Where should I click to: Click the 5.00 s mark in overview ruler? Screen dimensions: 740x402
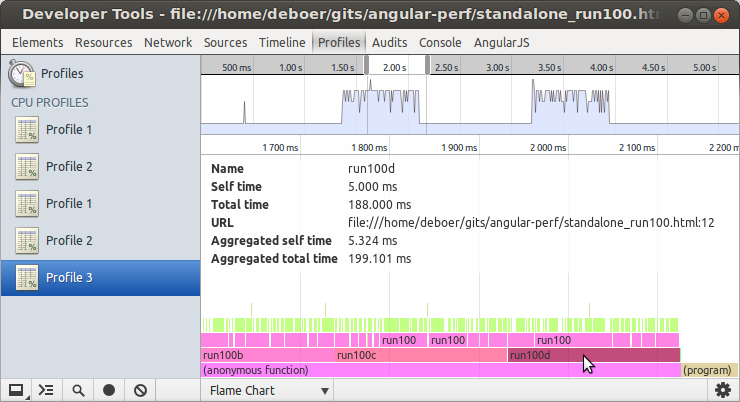pos(705,67)
